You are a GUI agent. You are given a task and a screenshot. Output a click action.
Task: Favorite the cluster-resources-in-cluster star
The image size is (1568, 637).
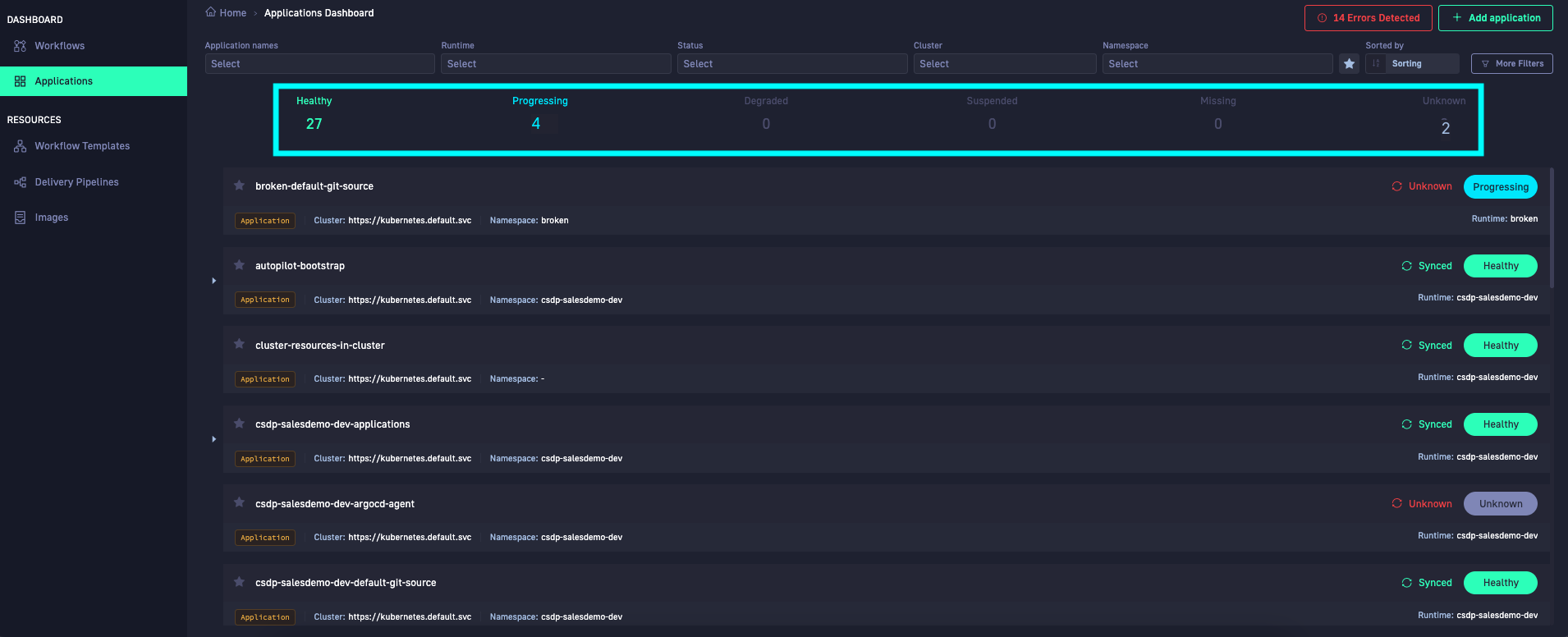click(x=239, y=344)
